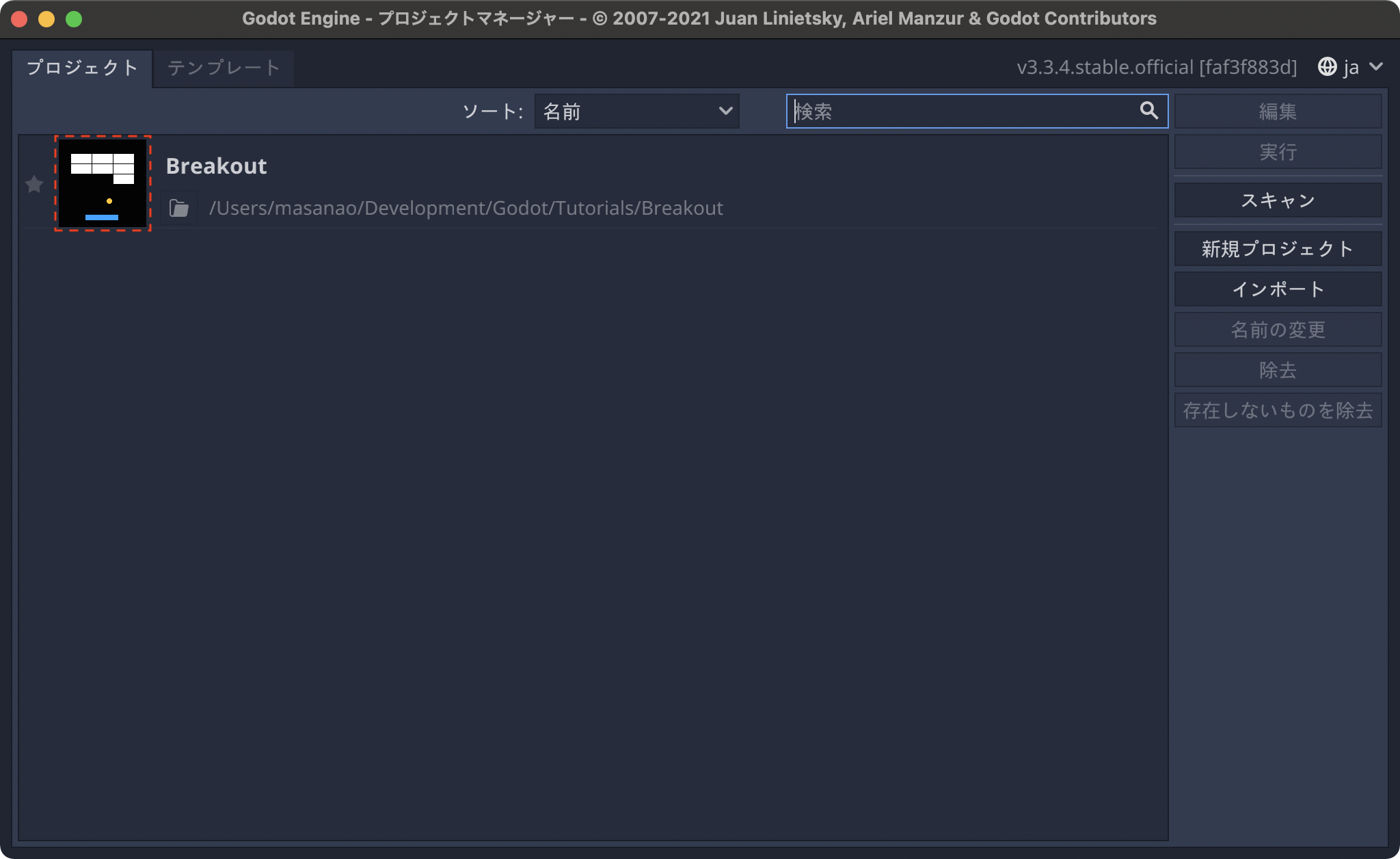Switch to the プロジェクト tab

[x=82, y=68]
